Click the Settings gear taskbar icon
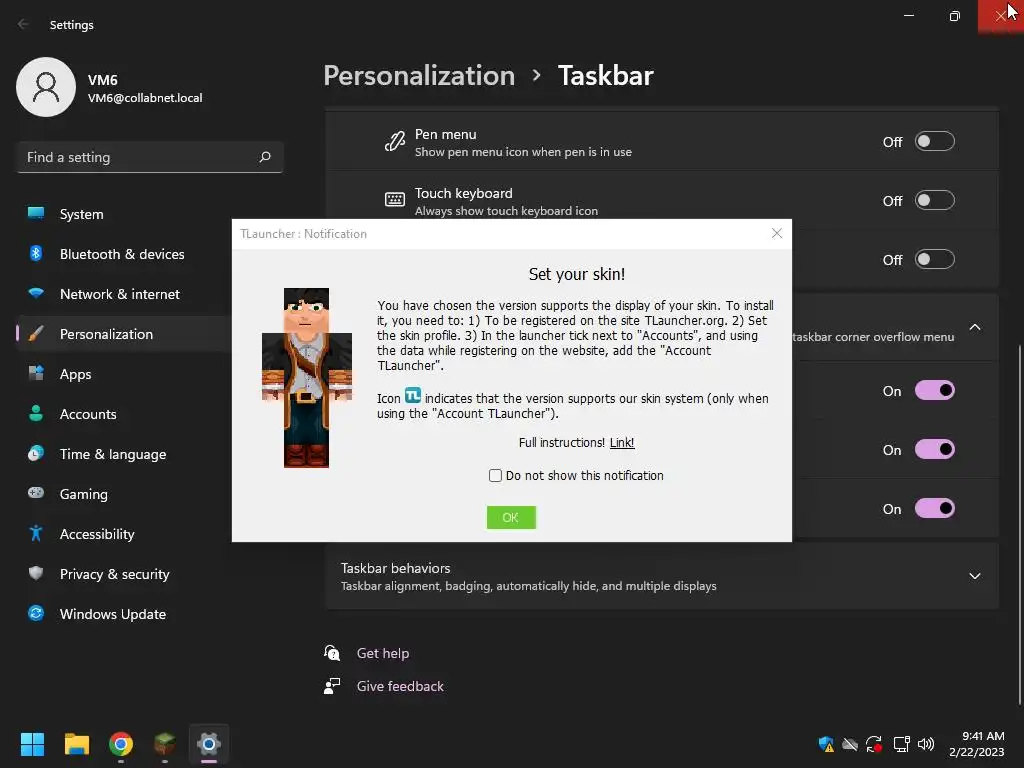 pyautogui.click(x=209, y=744)
